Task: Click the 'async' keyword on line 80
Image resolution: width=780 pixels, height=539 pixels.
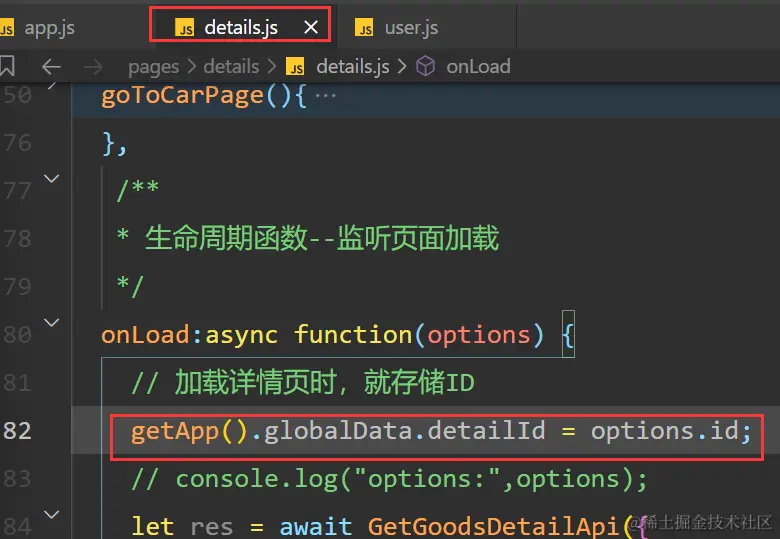Action: (241, 335)
